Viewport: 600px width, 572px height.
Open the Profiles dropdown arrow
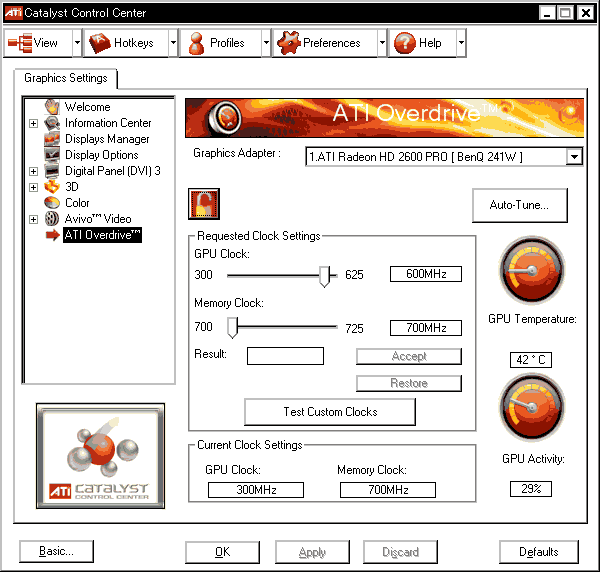pyautogui.click(x=266, y=43)
